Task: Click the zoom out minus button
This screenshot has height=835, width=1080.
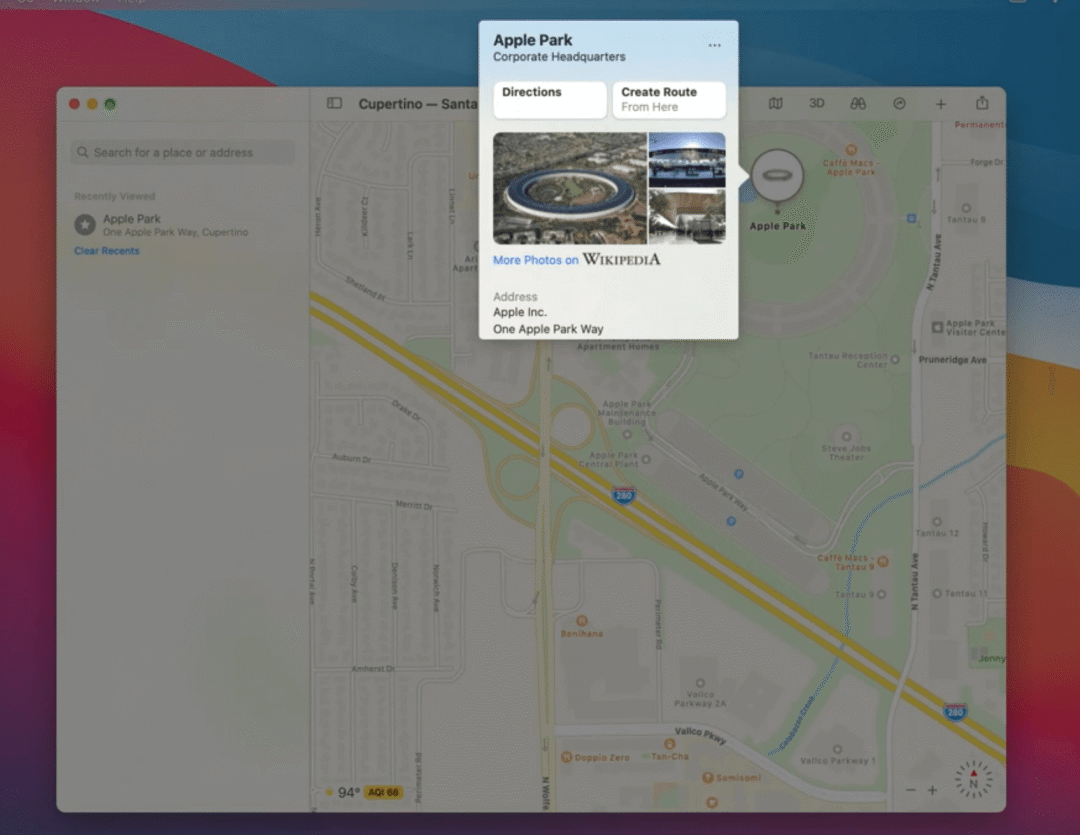Action: (911, 790)
